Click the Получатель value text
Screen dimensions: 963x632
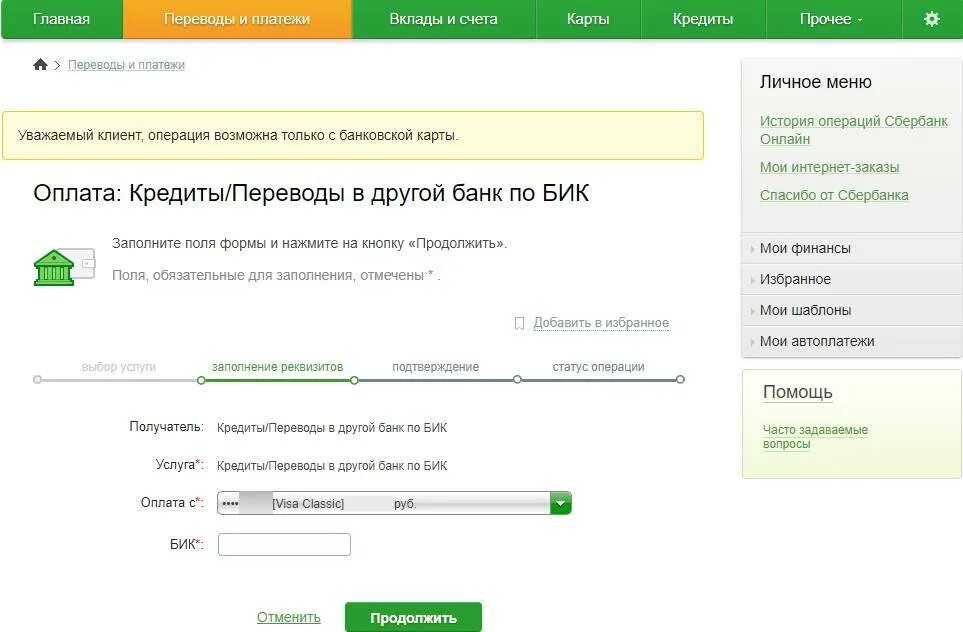point(332,427)
